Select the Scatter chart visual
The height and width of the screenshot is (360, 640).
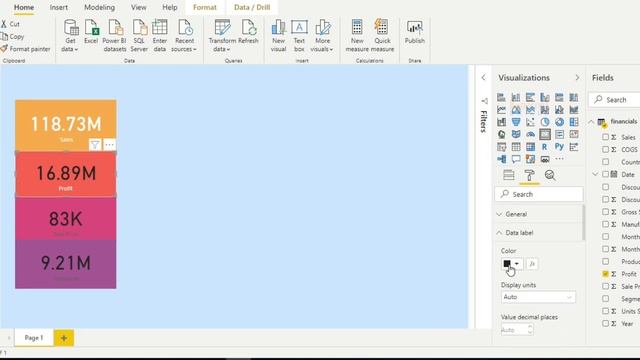pyautogui.click(x=530, y=122)
